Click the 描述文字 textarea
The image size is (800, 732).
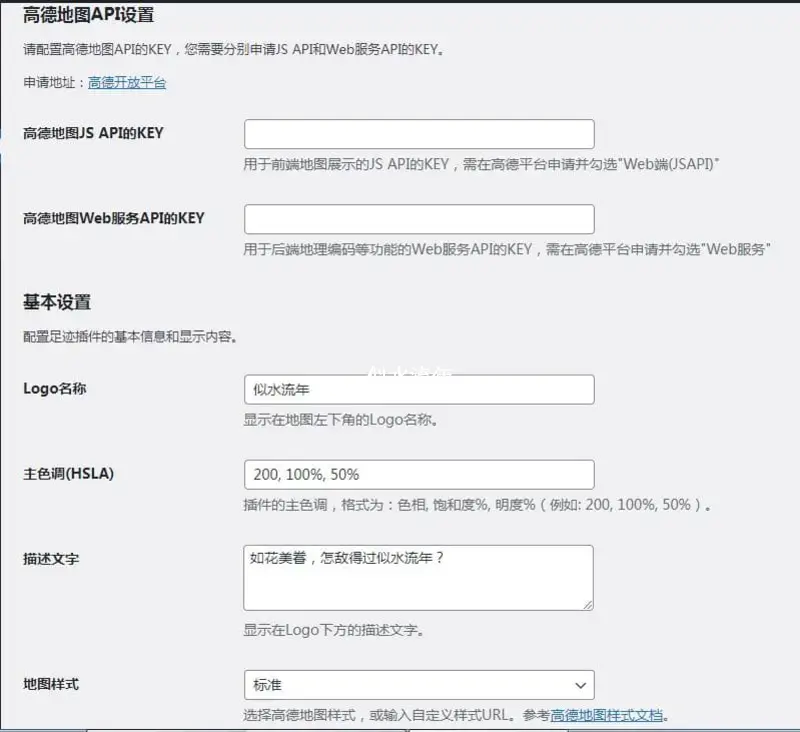pyautogui.click(x=418, y=577)
